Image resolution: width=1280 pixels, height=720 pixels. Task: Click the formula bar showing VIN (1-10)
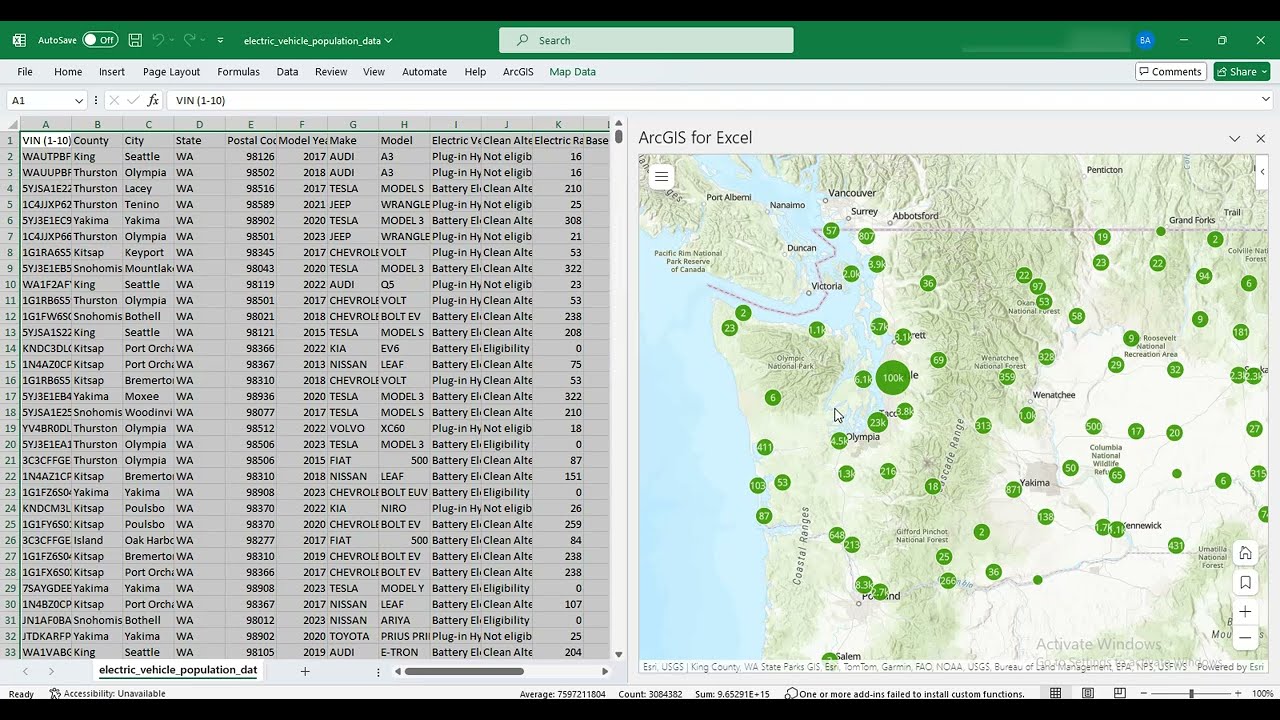(x=712, y=100)
